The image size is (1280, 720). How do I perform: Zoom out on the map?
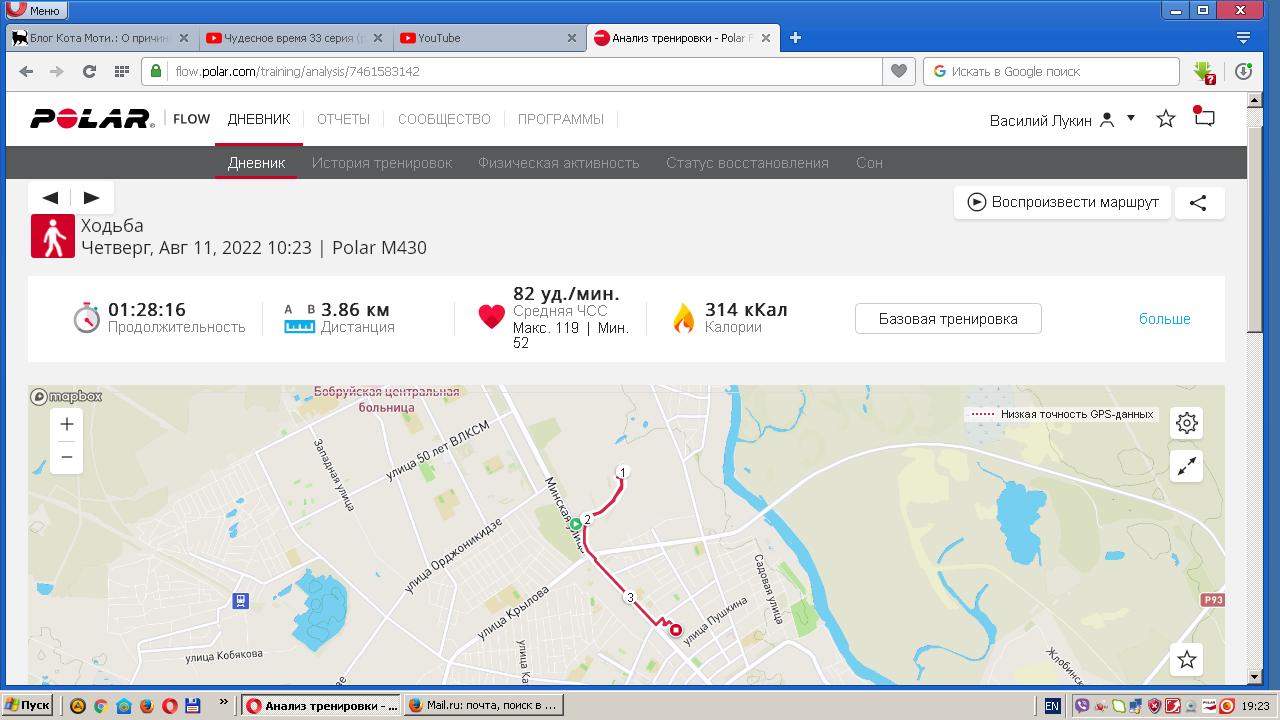tap(67, 457)
